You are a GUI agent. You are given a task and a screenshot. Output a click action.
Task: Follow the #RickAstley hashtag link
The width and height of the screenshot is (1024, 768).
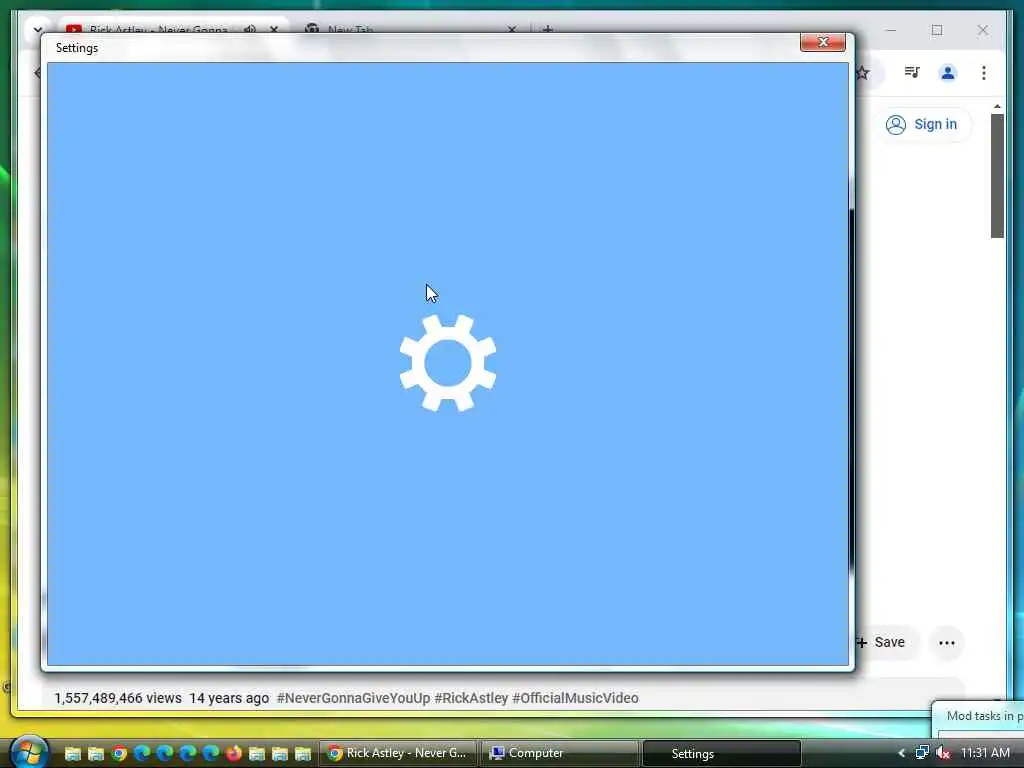pos(471,698)
